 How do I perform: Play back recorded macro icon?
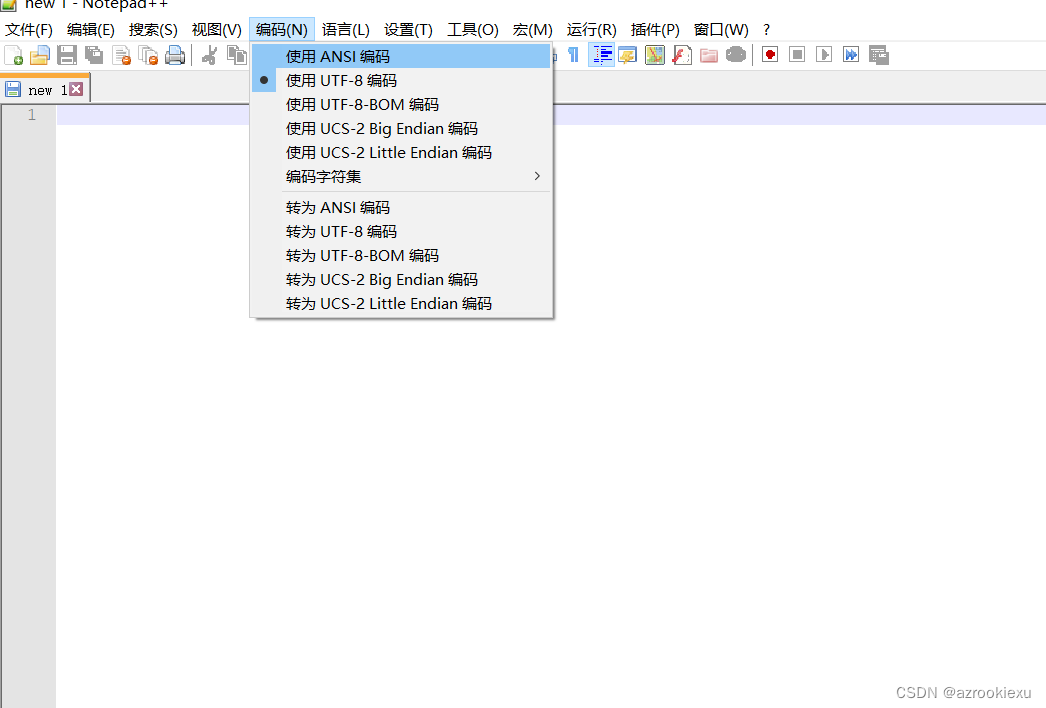pyautogui.click(x=824, y=55)
